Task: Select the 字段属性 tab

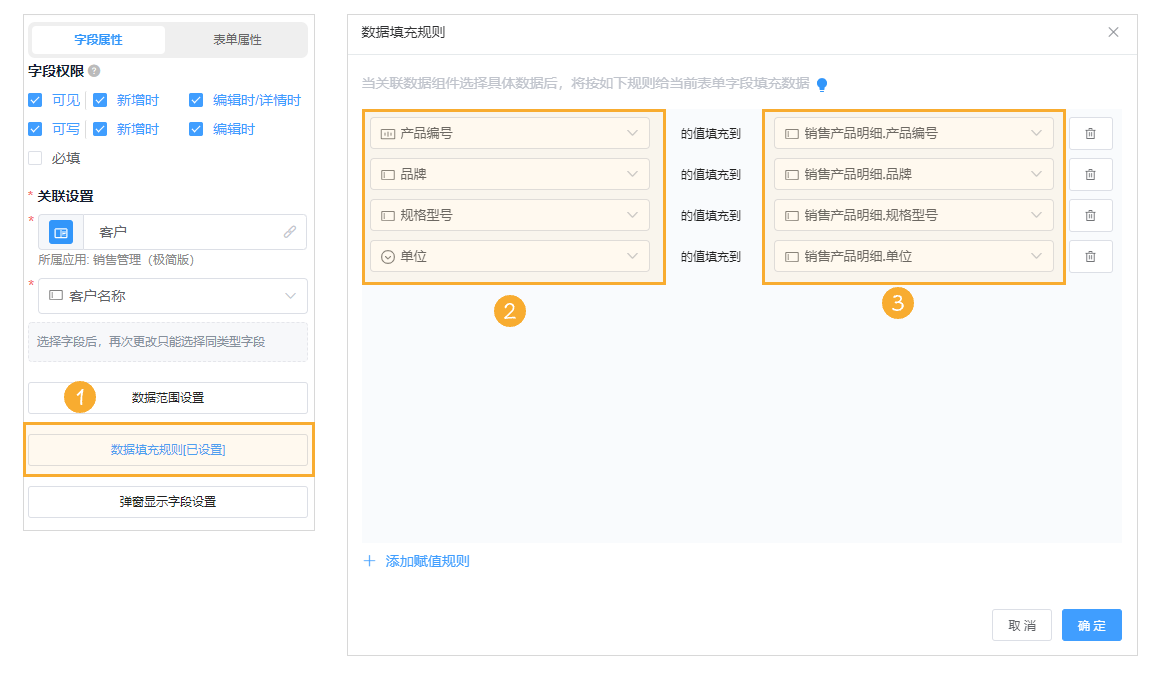Action: 96,40
